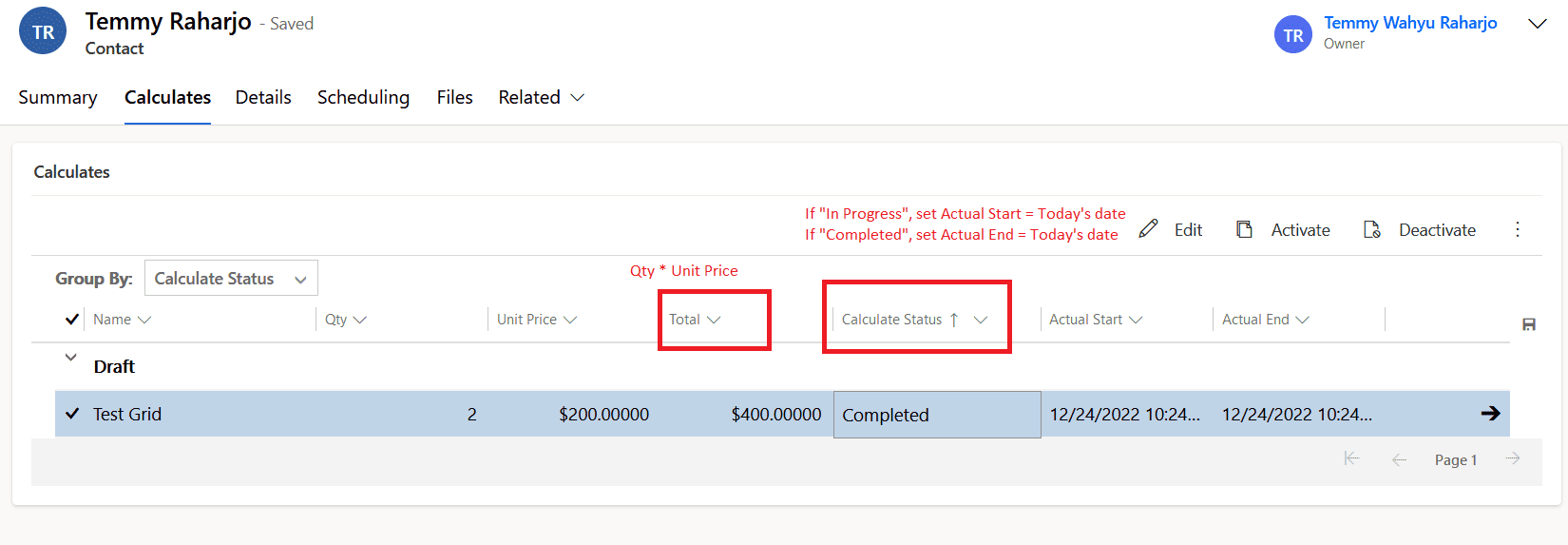Screen dimensions: 1568x545
Task: Open Test Grid record via arrow icon
Action: (x=1490, y=413)
